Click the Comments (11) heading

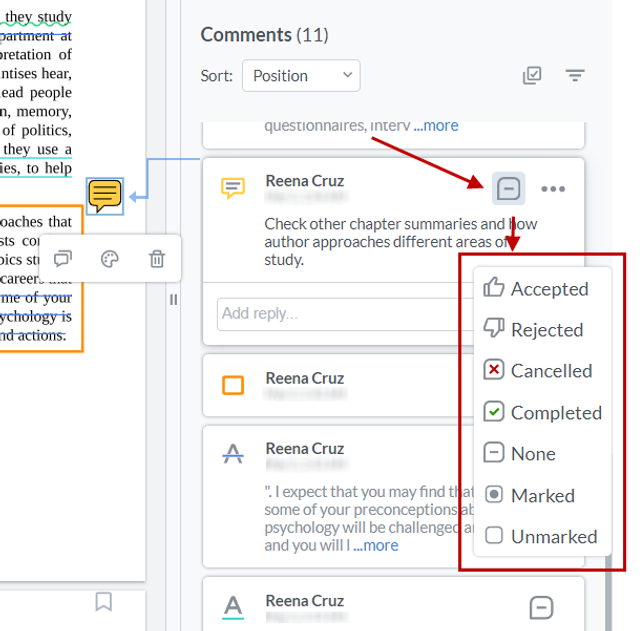[x=264, y=35]
